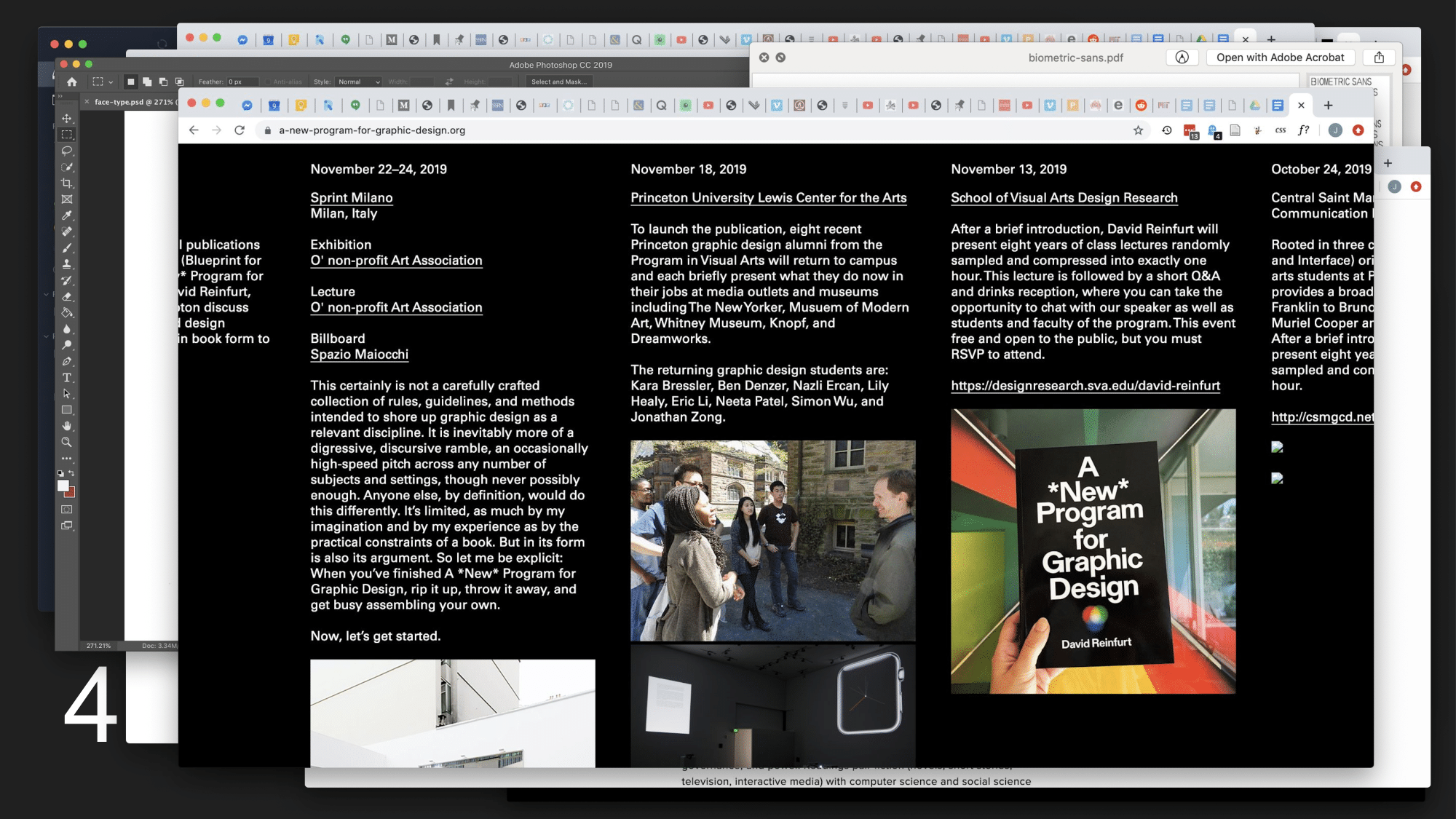Select the Crop tool in Photoshop
The image size is (1456, 819).
(67, 183)
